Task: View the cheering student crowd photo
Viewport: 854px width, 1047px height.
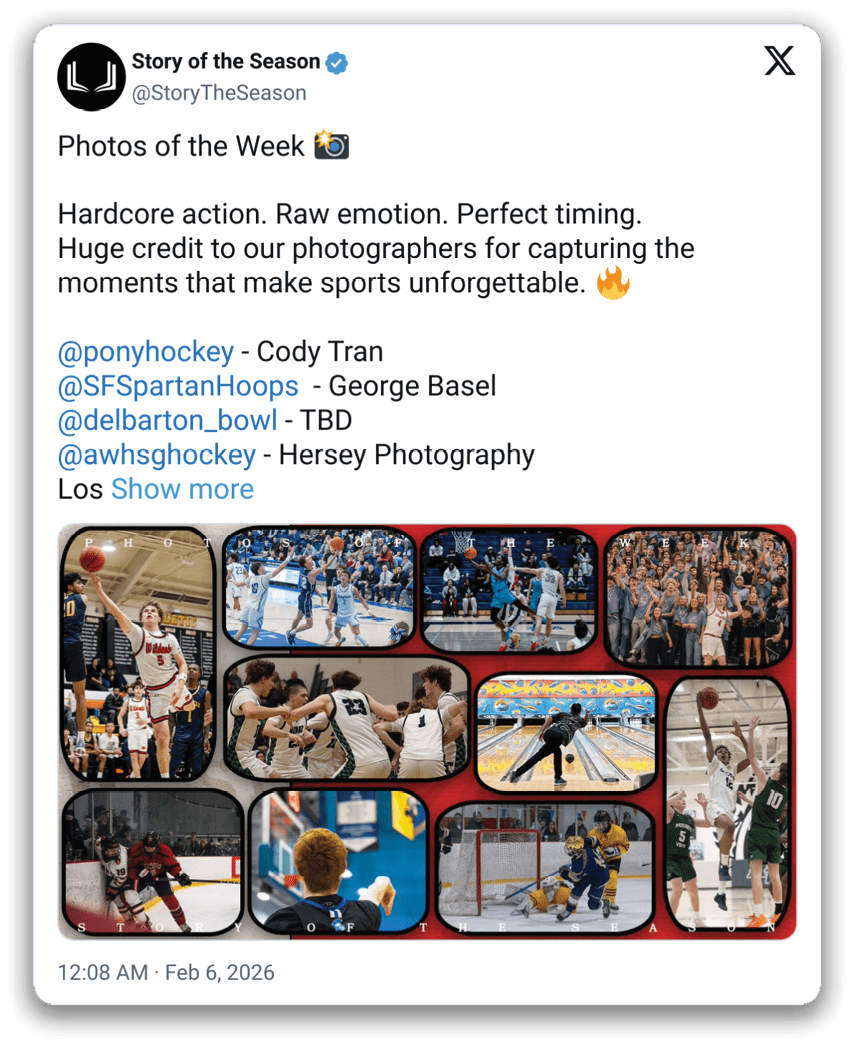Action: tap(698, 598)
